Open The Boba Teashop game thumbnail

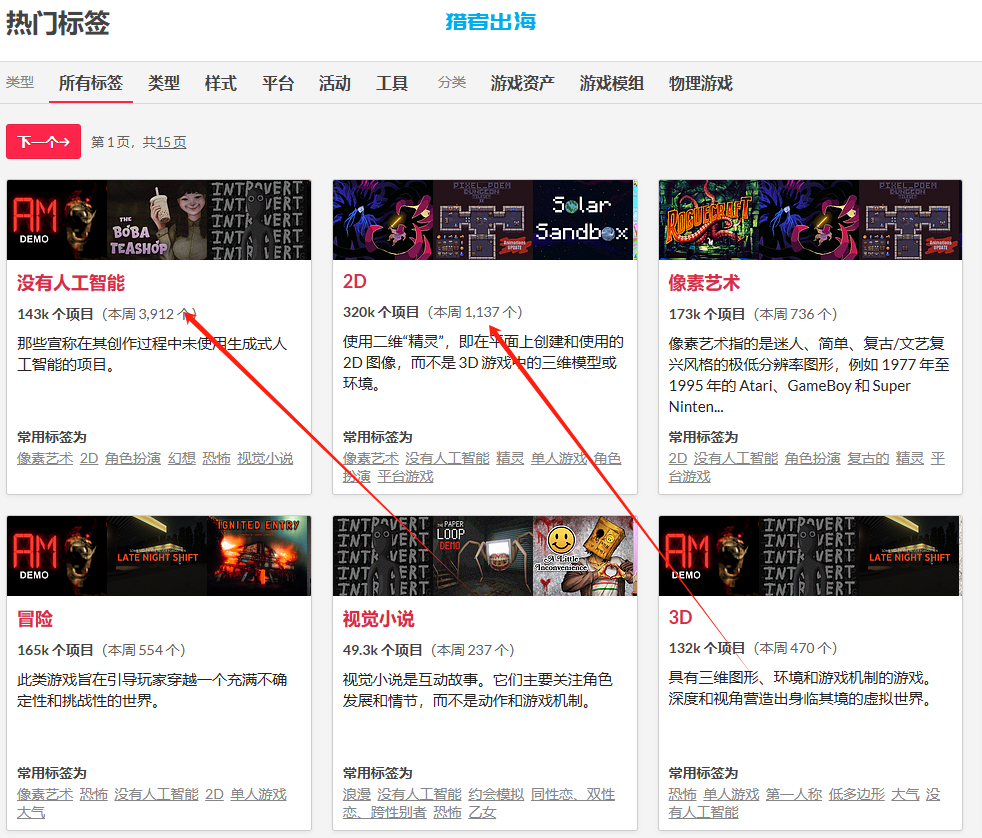click(157, 220)
